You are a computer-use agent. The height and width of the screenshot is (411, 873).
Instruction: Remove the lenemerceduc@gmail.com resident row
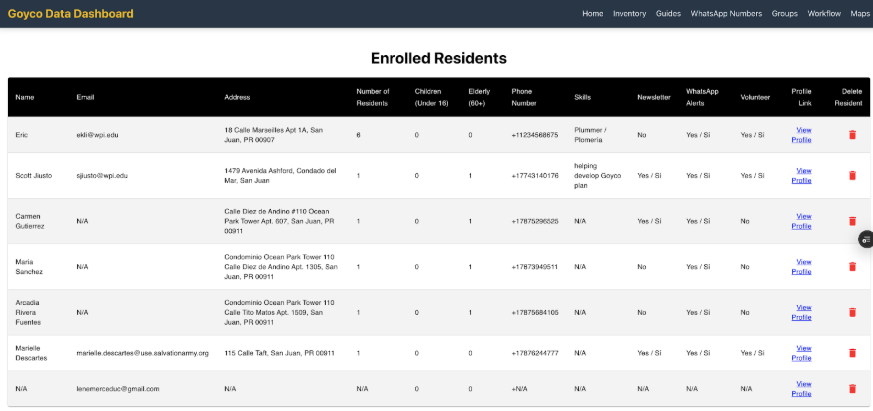pyautogui.click(x=852, y=388)
